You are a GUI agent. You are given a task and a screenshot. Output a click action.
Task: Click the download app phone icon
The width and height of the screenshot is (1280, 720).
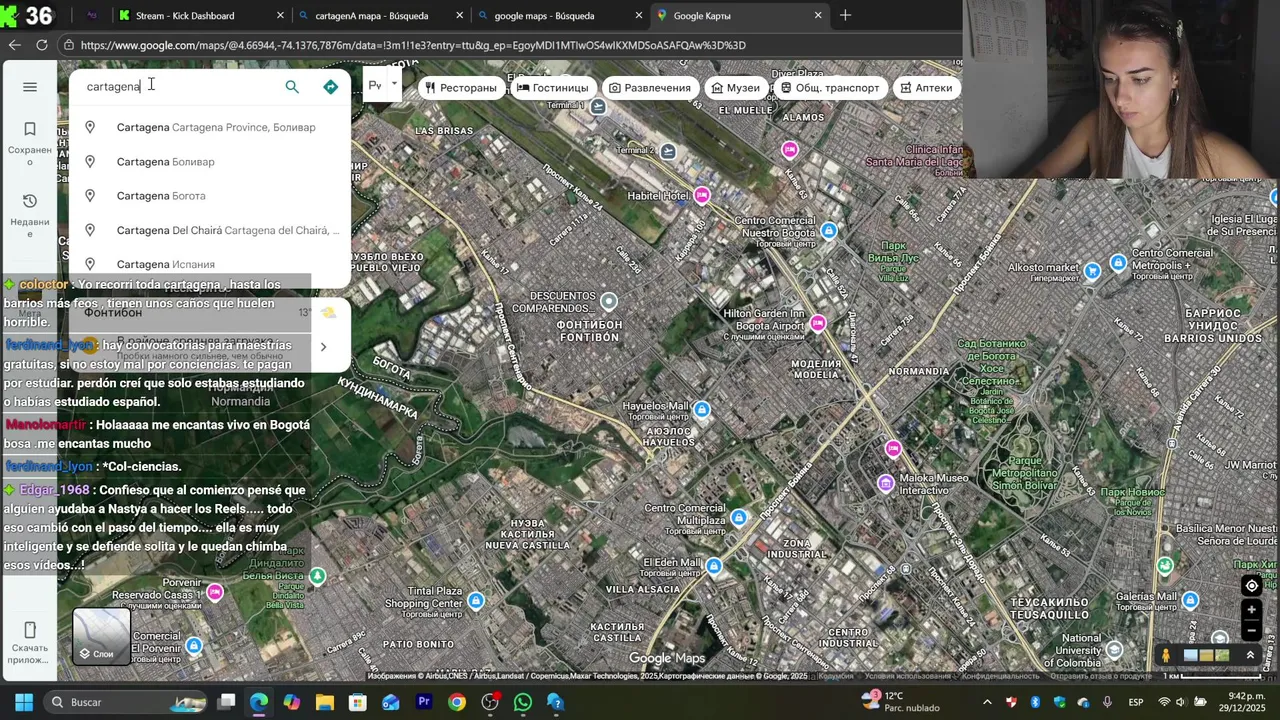(x=30, y=630)
